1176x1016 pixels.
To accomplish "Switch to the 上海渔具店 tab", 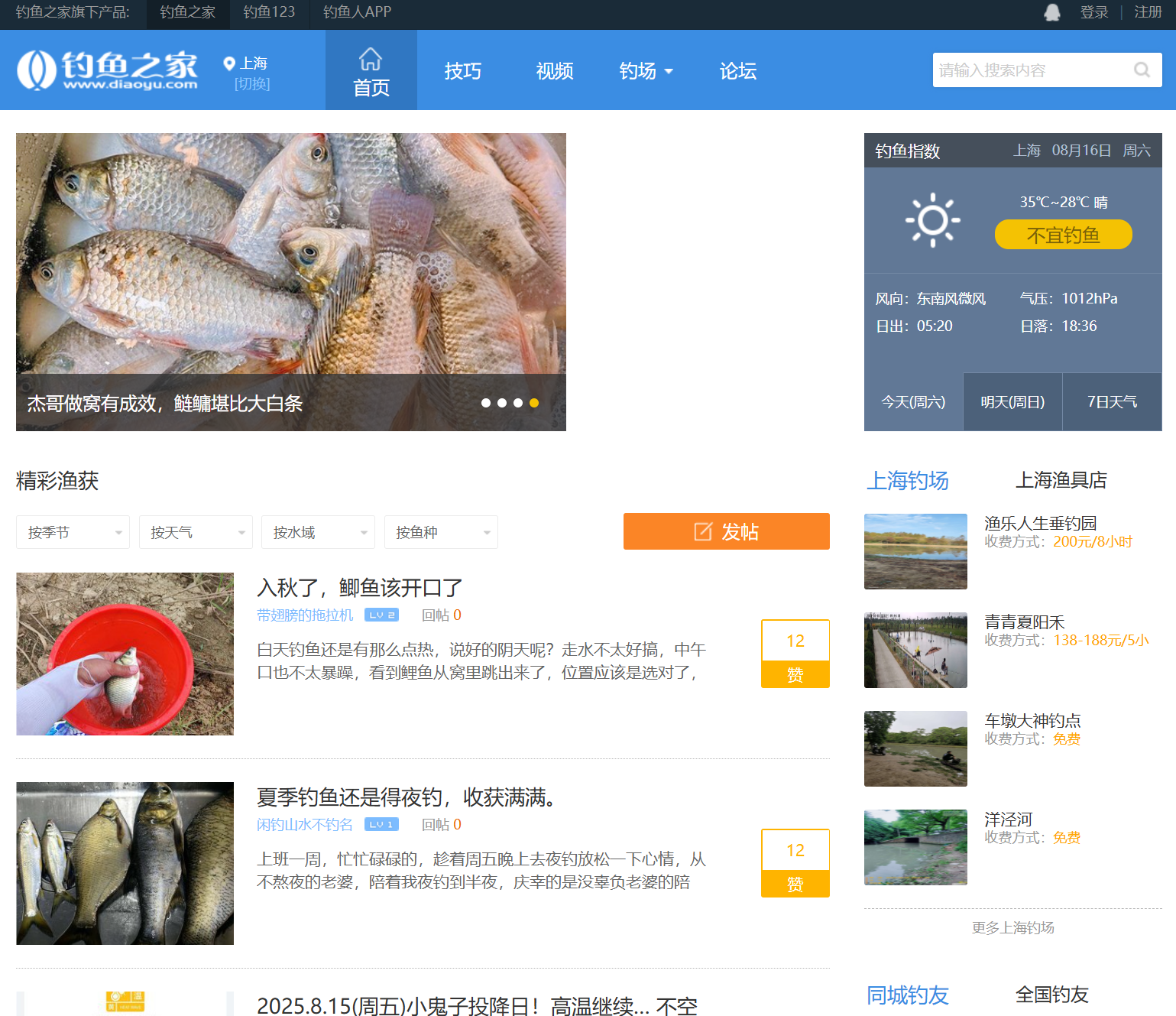I will tap(1062, 480).
